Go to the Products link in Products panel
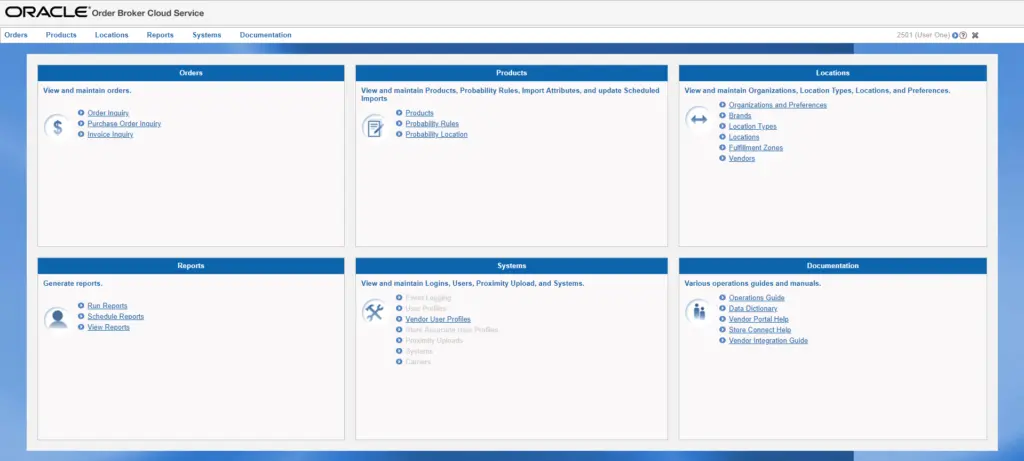The image size is (1024, 461). [419, 113]
